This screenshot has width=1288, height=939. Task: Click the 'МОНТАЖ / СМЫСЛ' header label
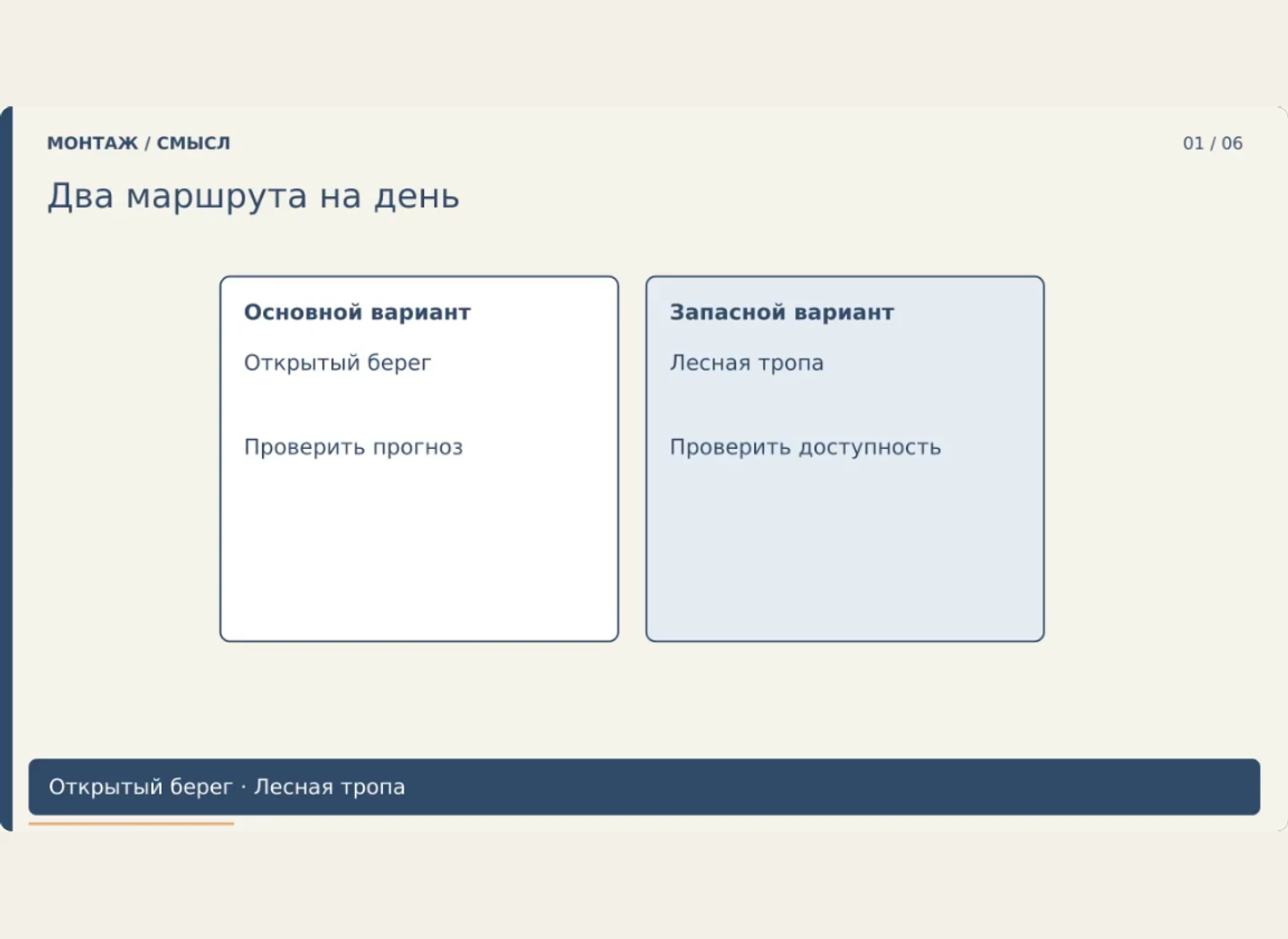139,143
